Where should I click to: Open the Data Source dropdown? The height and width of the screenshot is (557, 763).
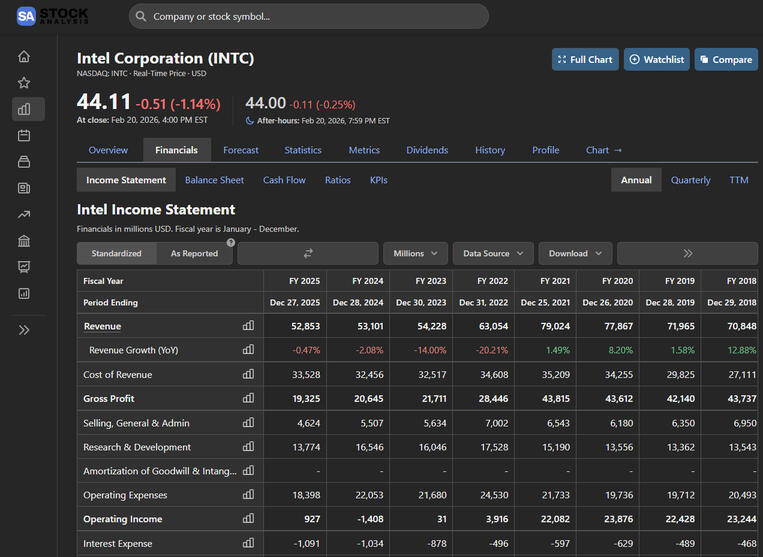click(493, 253)
